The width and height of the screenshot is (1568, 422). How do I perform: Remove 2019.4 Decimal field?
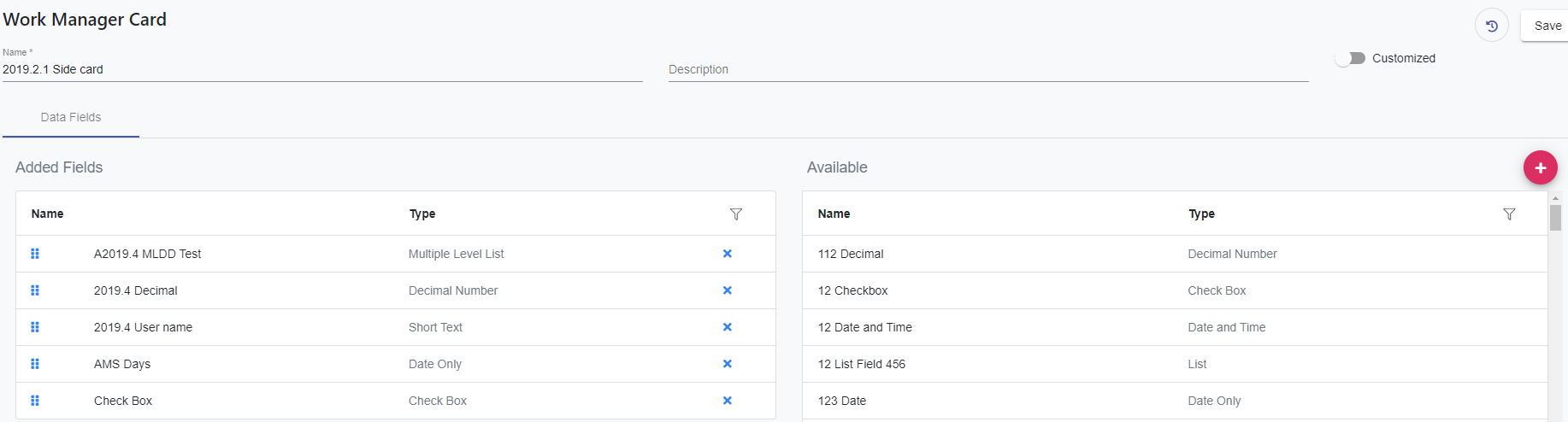tap(728, 290)
